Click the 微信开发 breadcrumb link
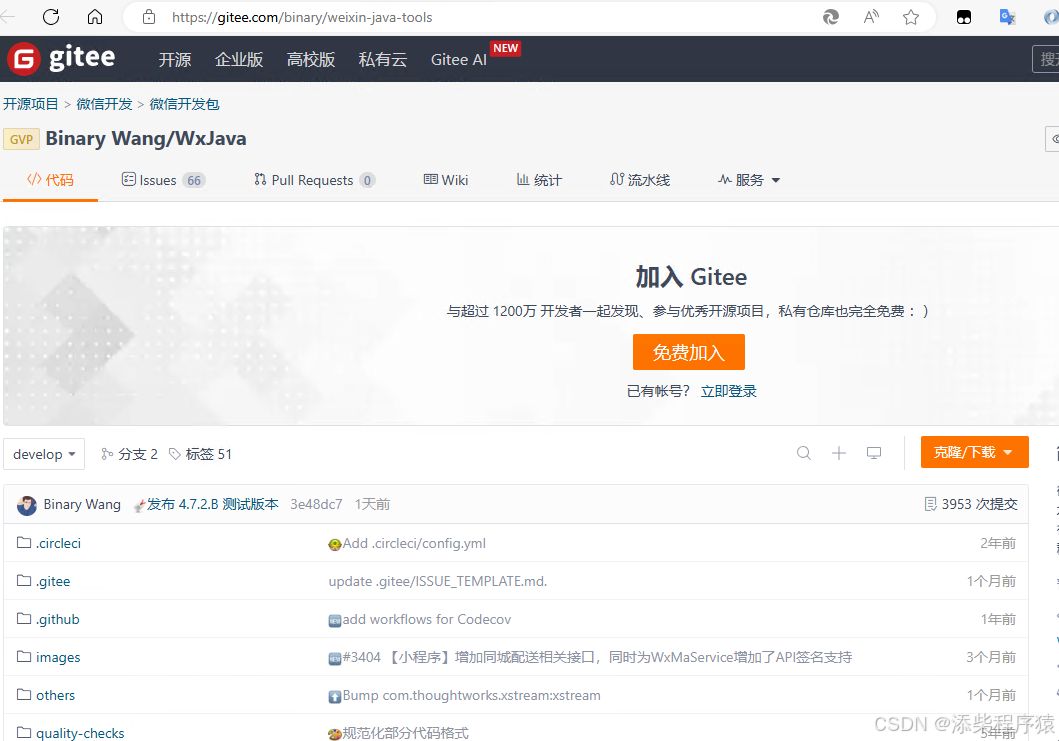This screenshot has height=741, width=1059. tap(104, 104)
